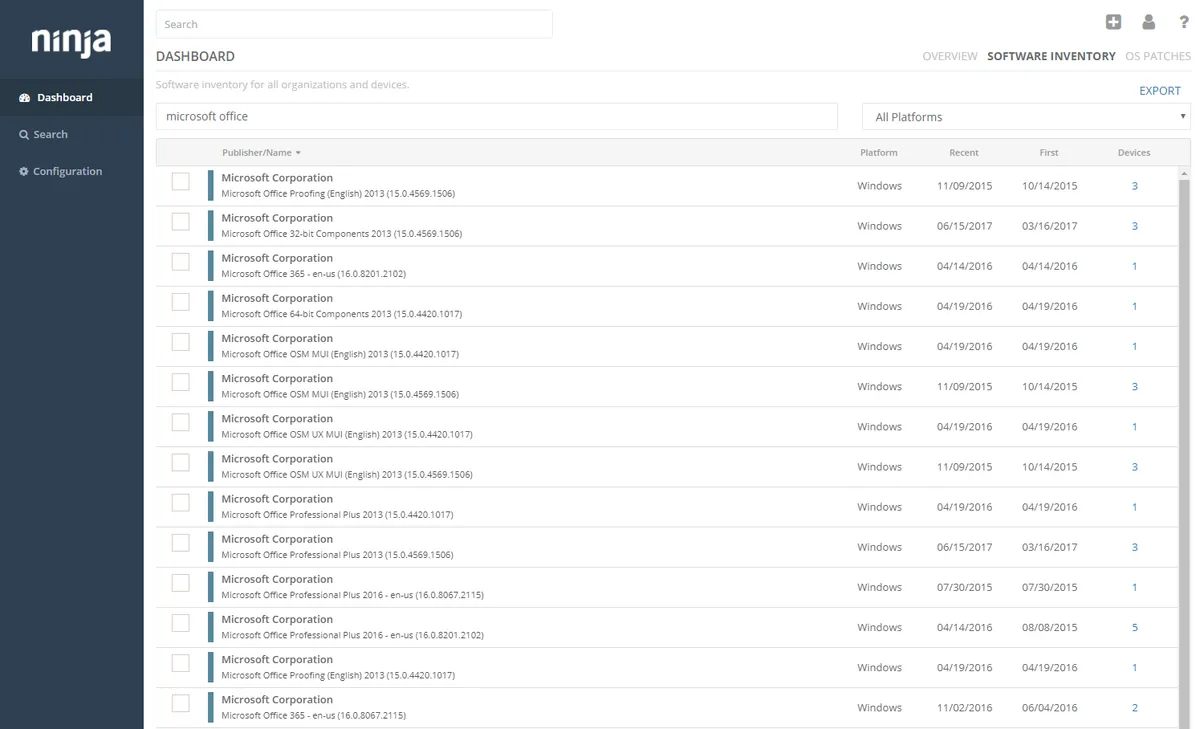Click the 'microsoft office' filter field
1200x729 pixels.
coord(496,117)
